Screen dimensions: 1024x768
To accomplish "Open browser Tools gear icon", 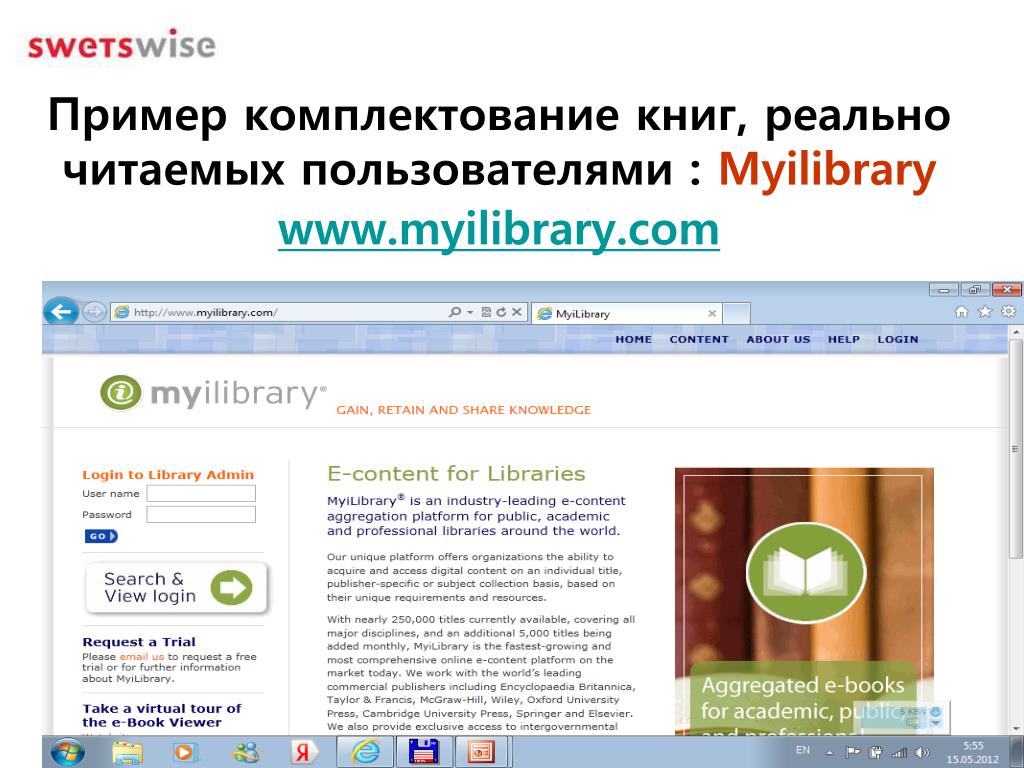I will [x=1008, y=312].
